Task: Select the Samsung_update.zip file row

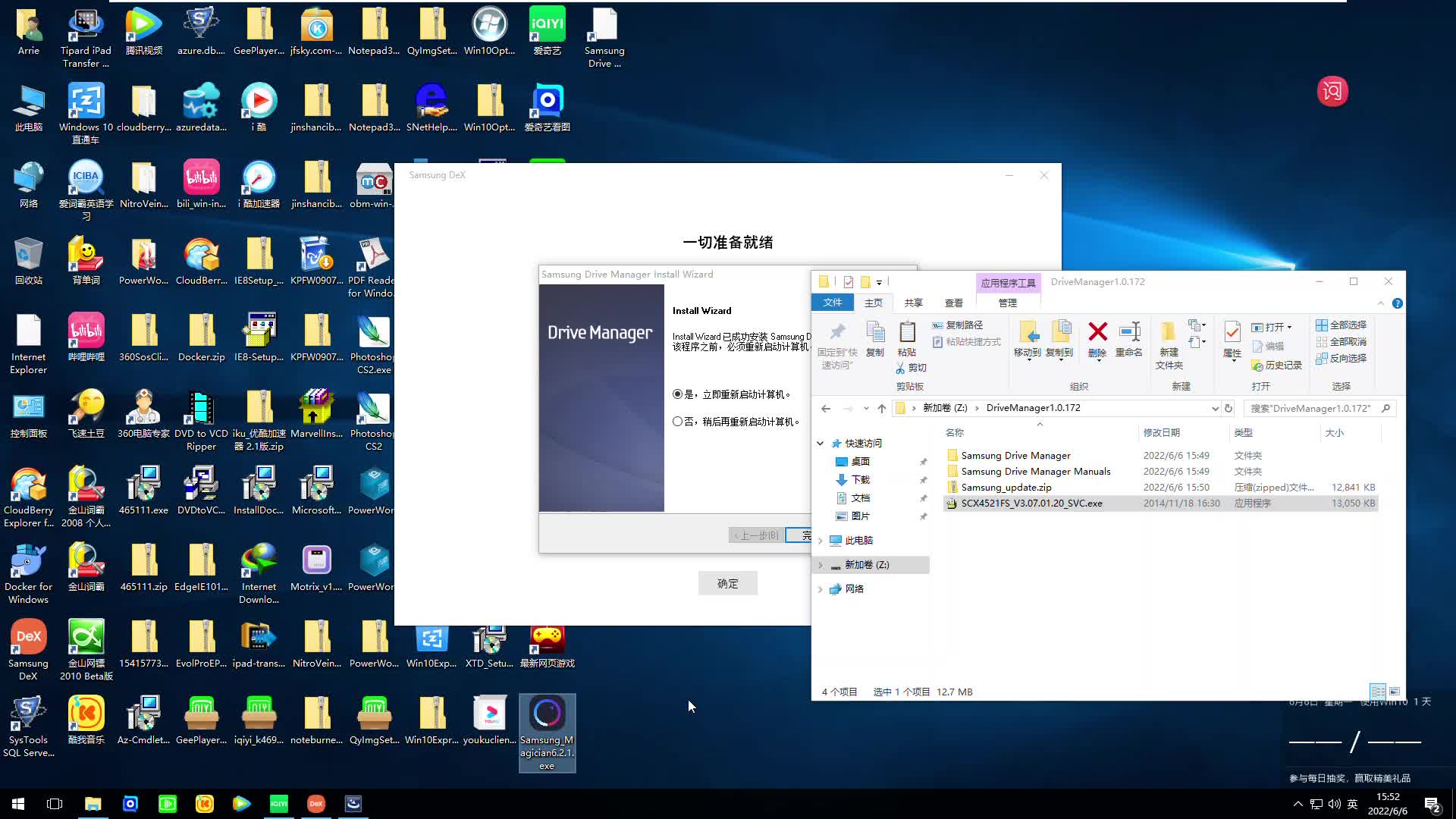Action: (x=1160, y=488)
